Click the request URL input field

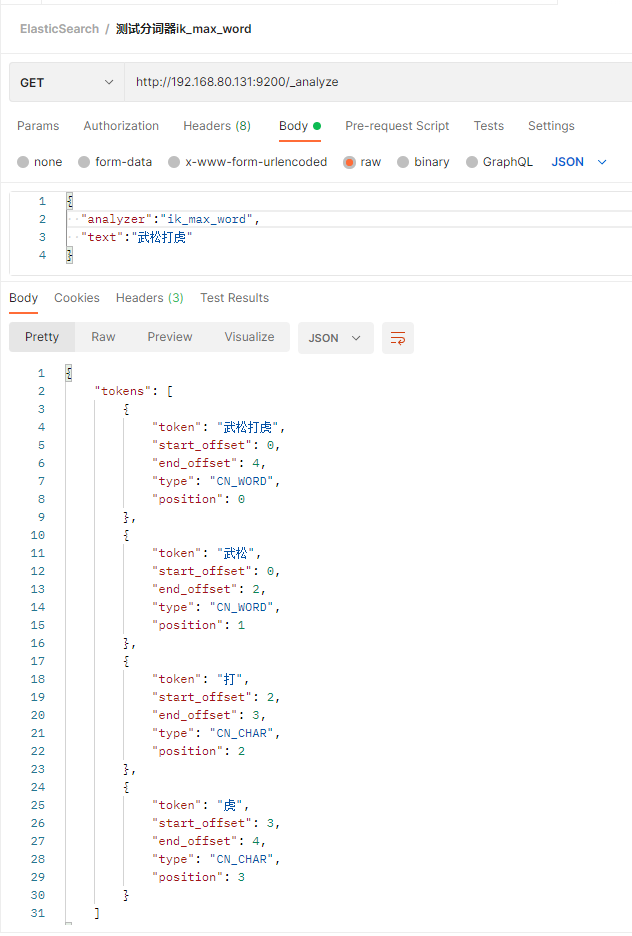click(x=378, y=82)
